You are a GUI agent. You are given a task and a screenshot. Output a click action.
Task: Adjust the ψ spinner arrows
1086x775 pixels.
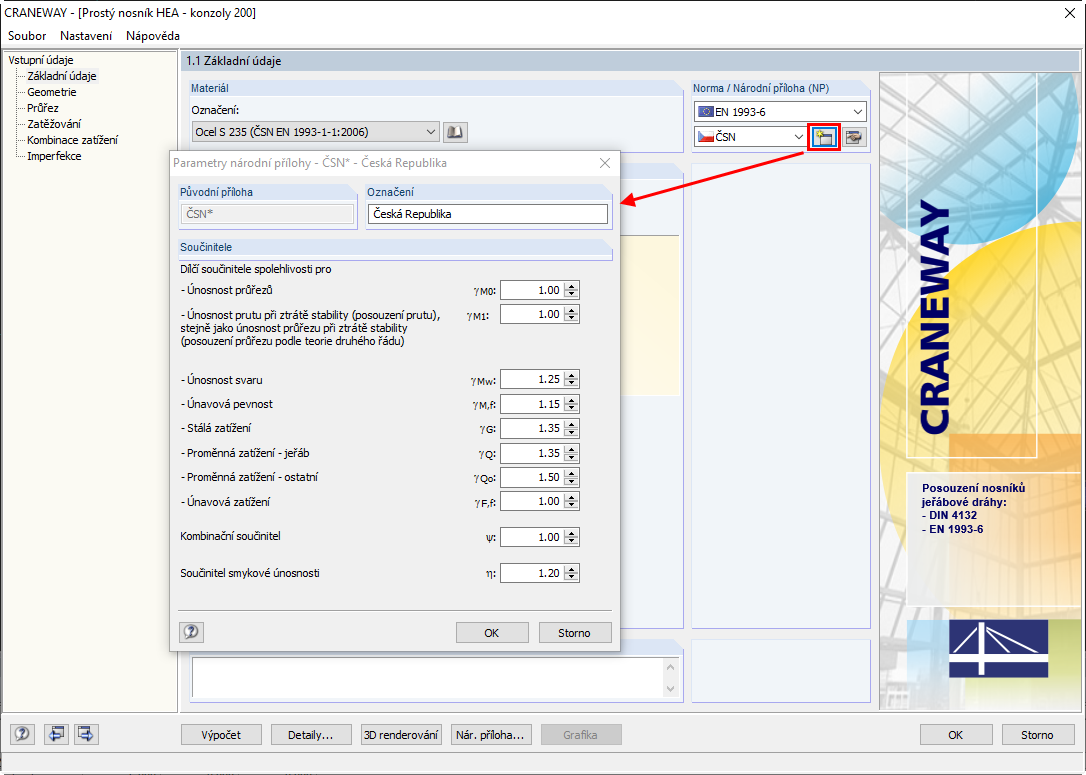(x=571, y=537)
